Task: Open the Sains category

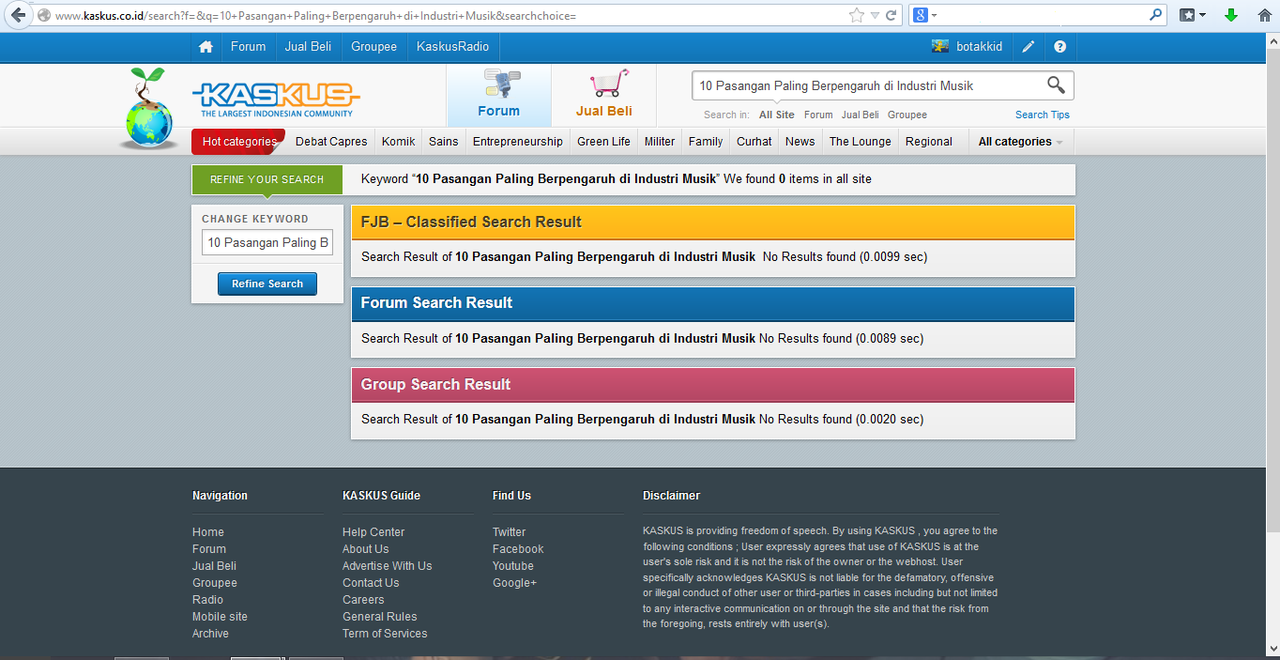Action: tap(443, 142)
